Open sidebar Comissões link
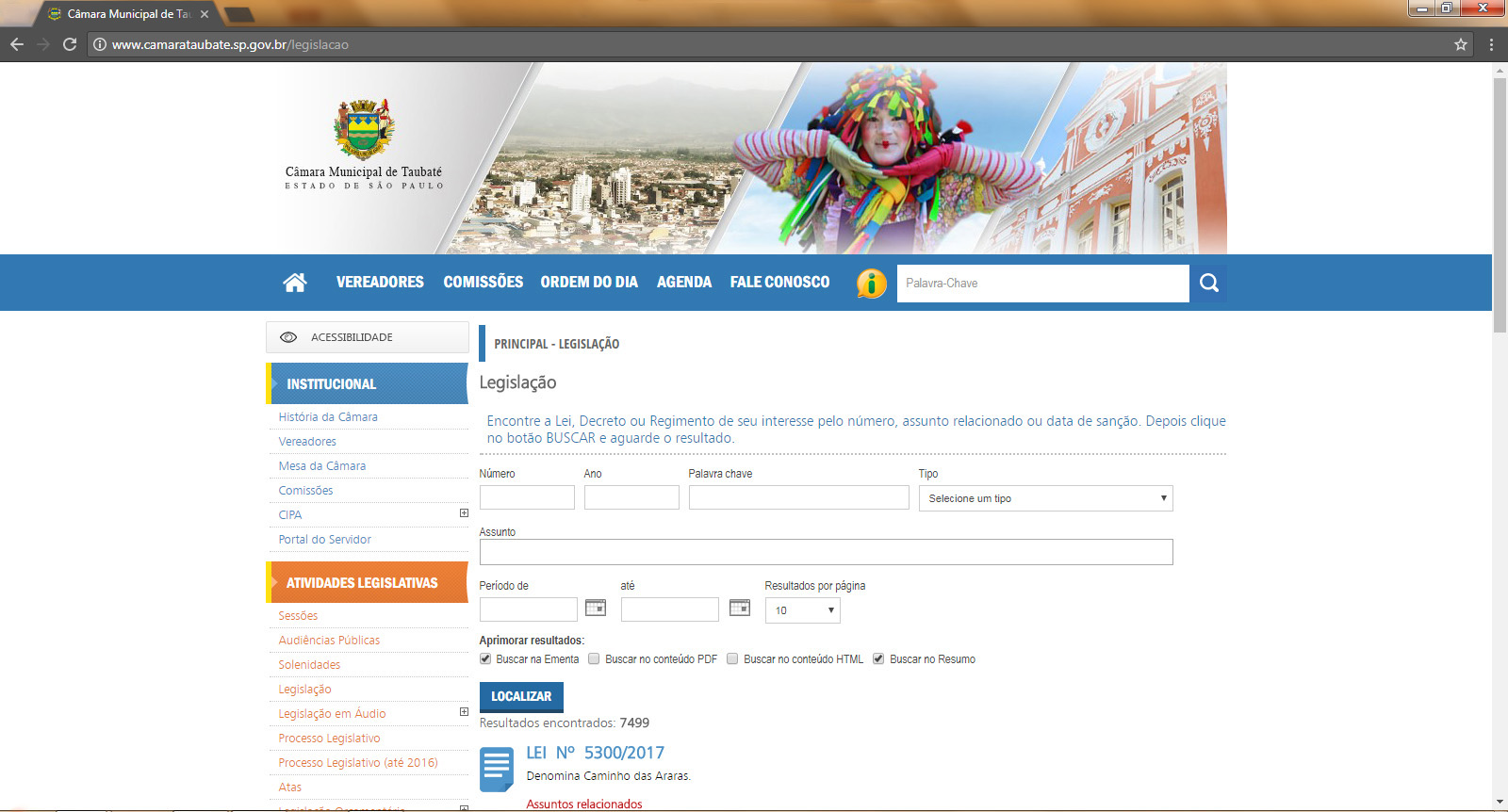Image resolution: width=1508 pixels, height=812 pixels. [x=305, y=490]
